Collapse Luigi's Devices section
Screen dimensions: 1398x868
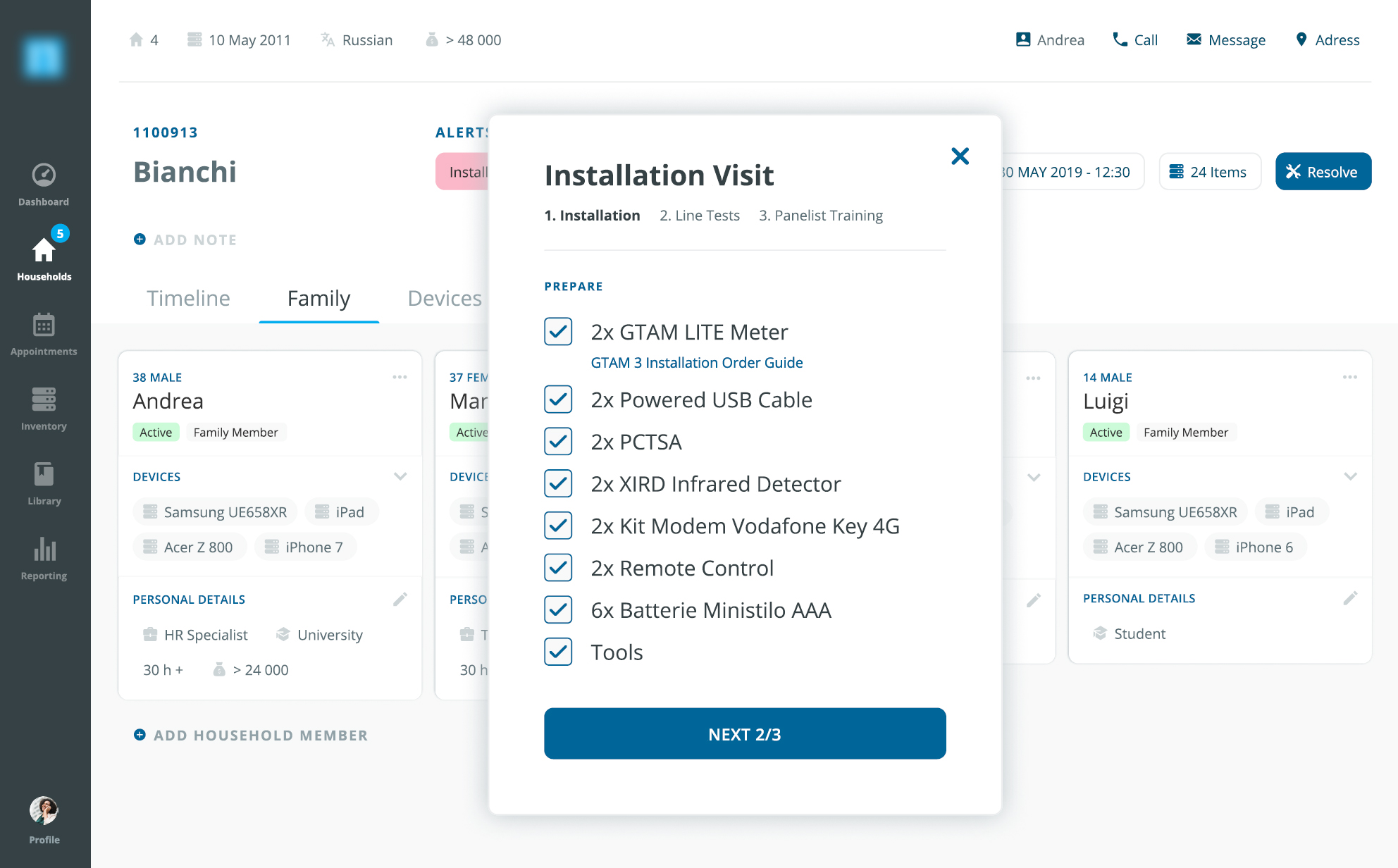[x=1351, y=476]
